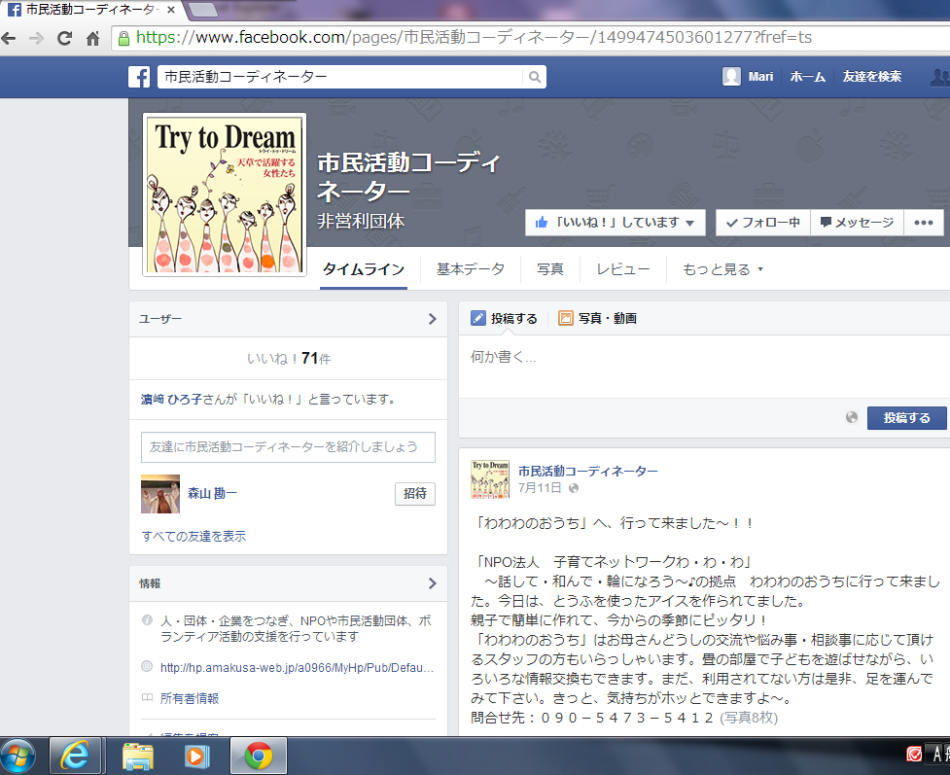This screenshot has height=775, width=950.
Task: Click the search magnifier icon
Action: coord(534,77)
